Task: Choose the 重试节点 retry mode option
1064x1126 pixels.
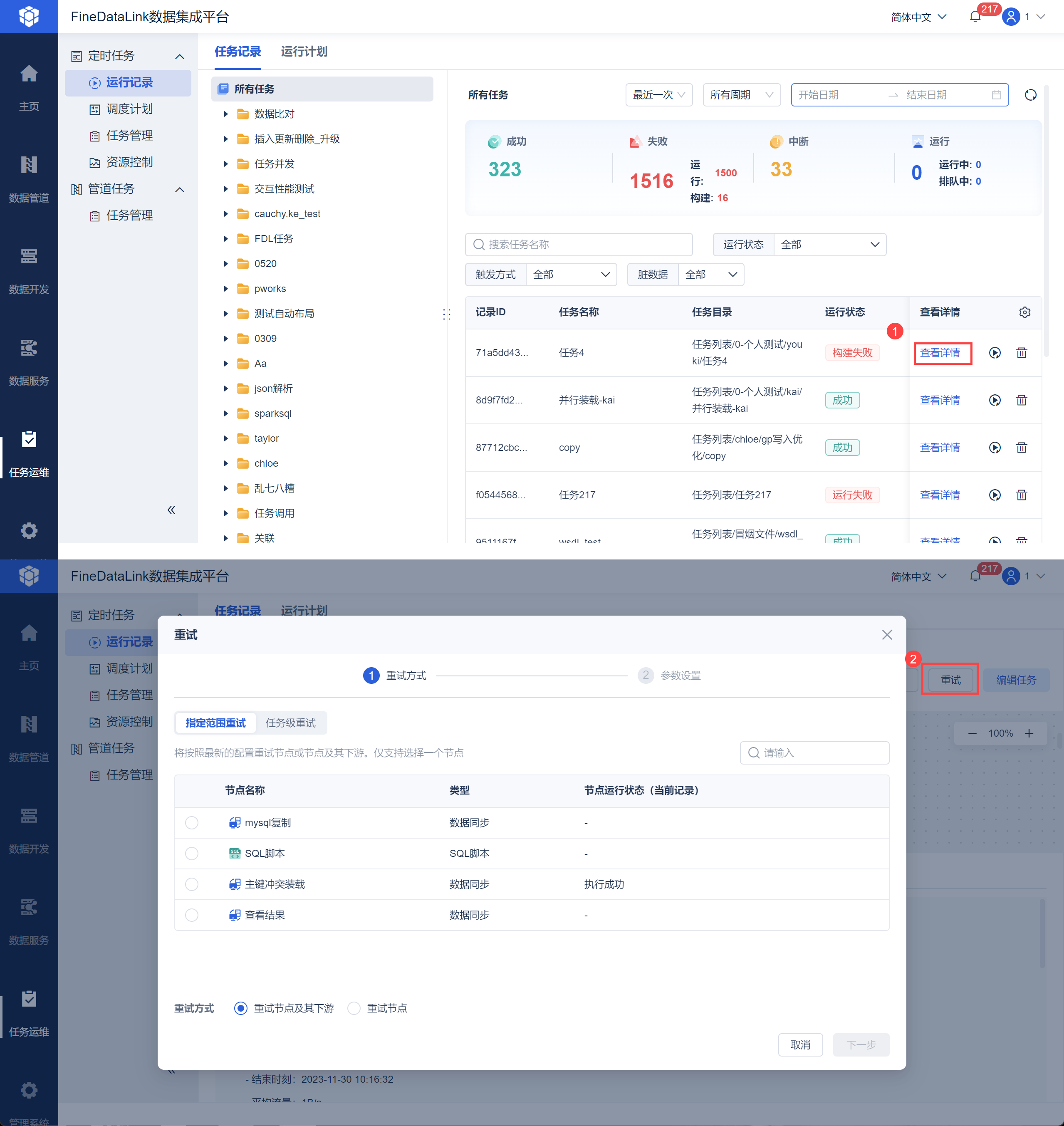Action: tap(354, 1008)
